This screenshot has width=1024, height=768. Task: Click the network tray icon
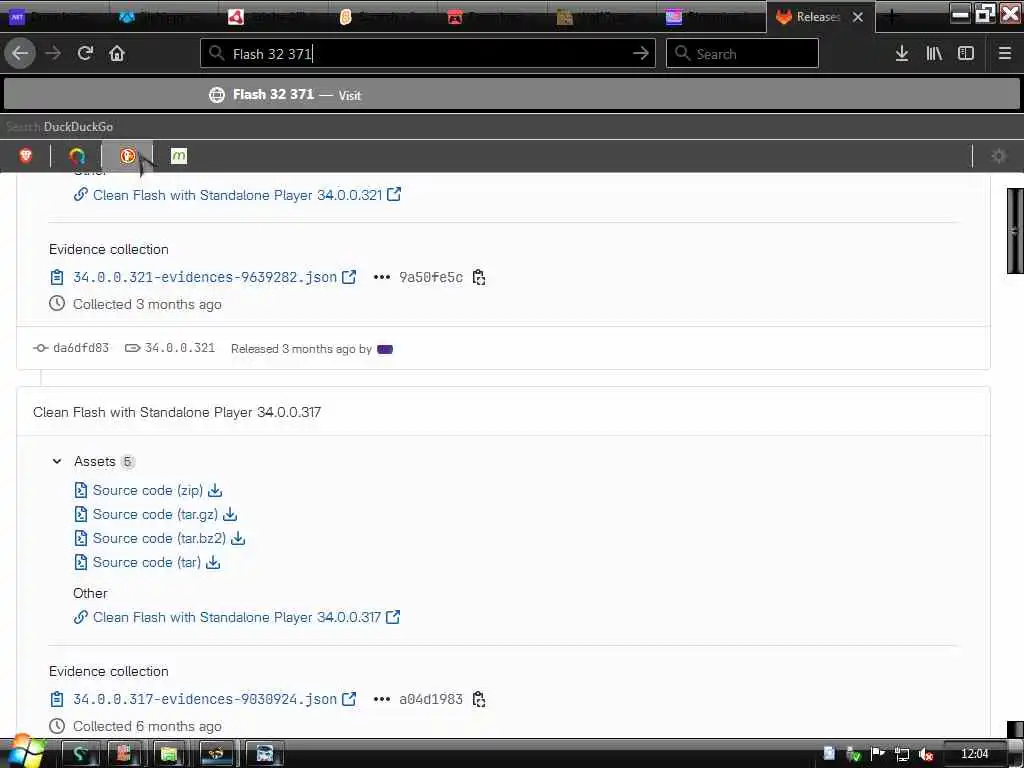[902, 754]
